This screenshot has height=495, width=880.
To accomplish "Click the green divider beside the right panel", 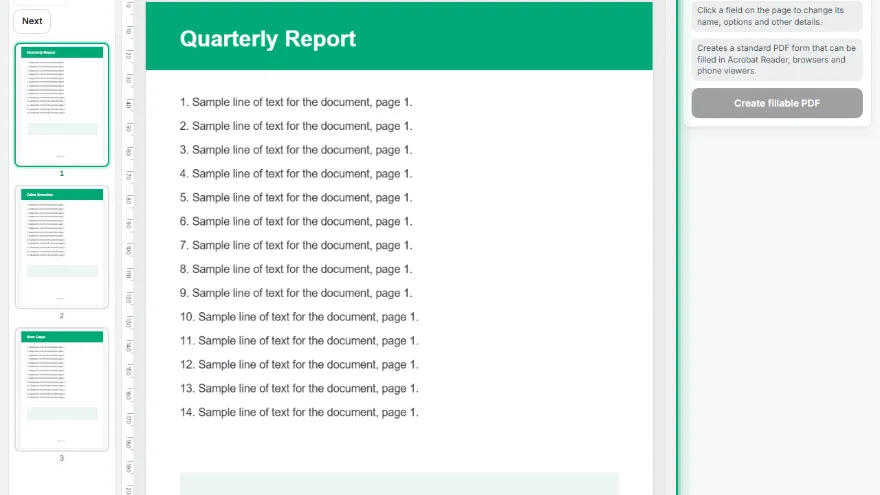I will (x=677, y=248).
